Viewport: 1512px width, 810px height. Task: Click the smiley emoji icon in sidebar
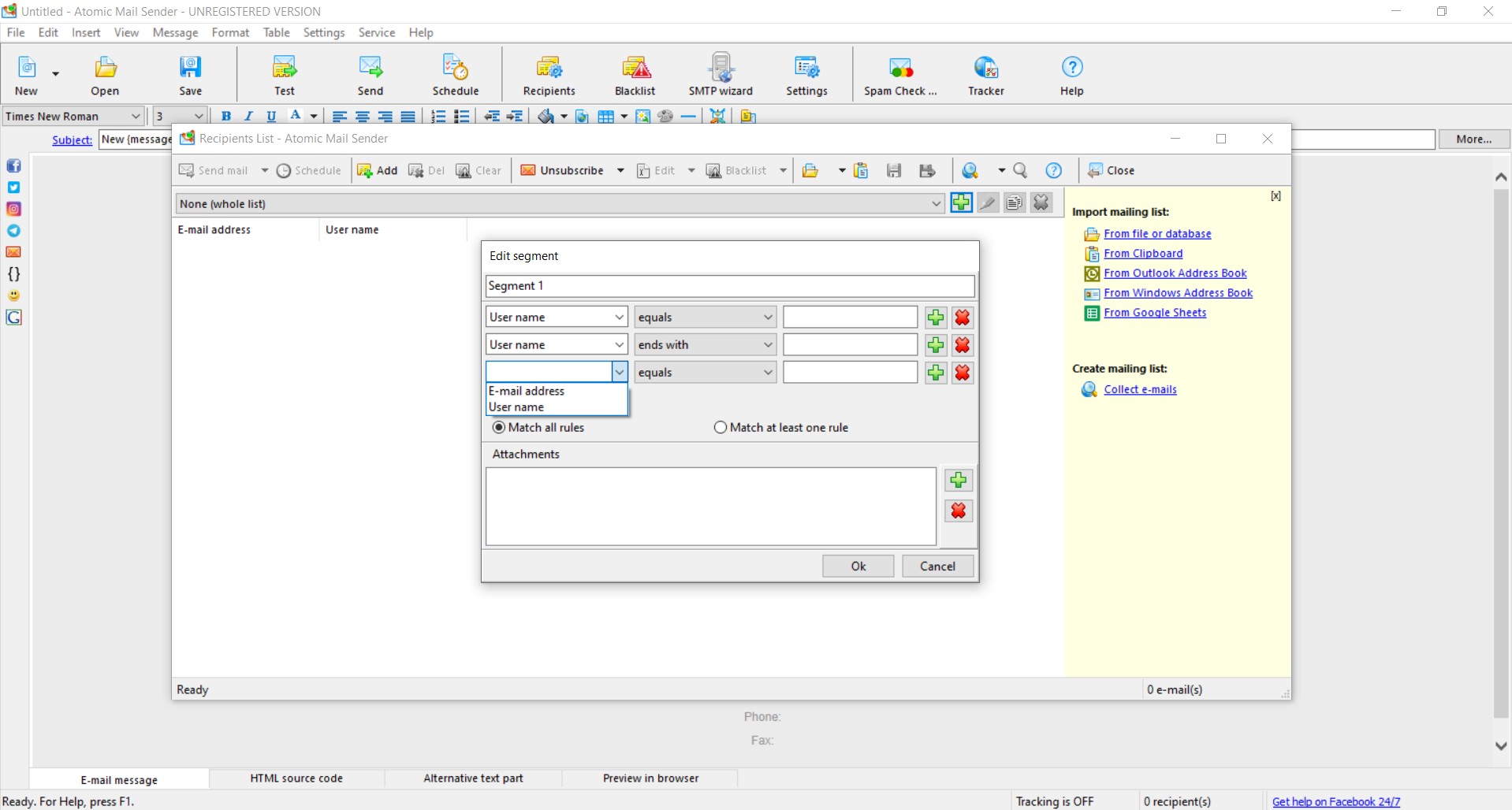13,295
